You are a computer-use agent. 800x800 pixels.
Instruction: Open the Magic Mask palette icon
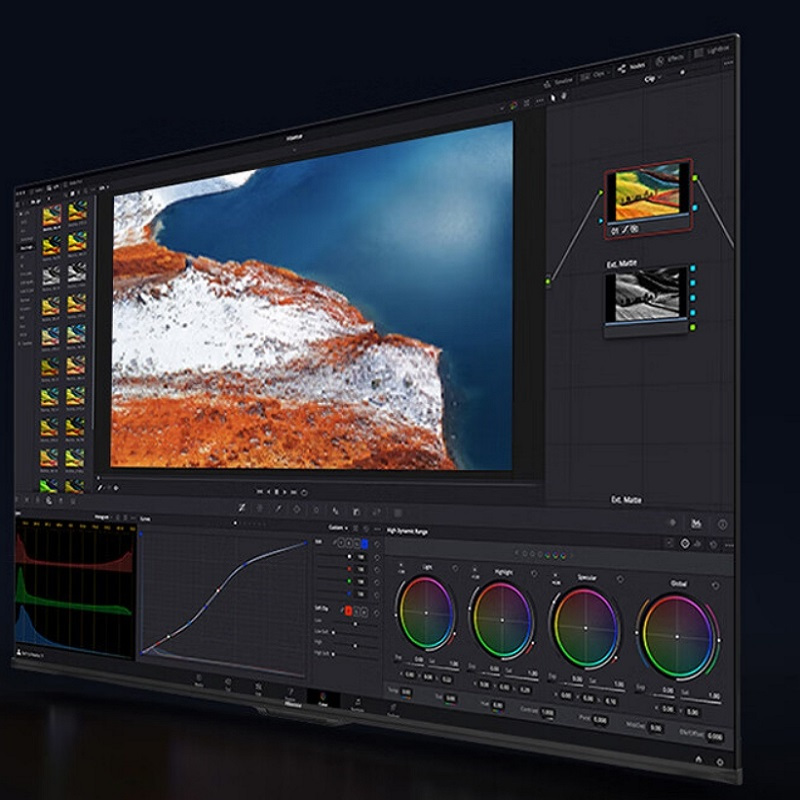tap(335, 510)
